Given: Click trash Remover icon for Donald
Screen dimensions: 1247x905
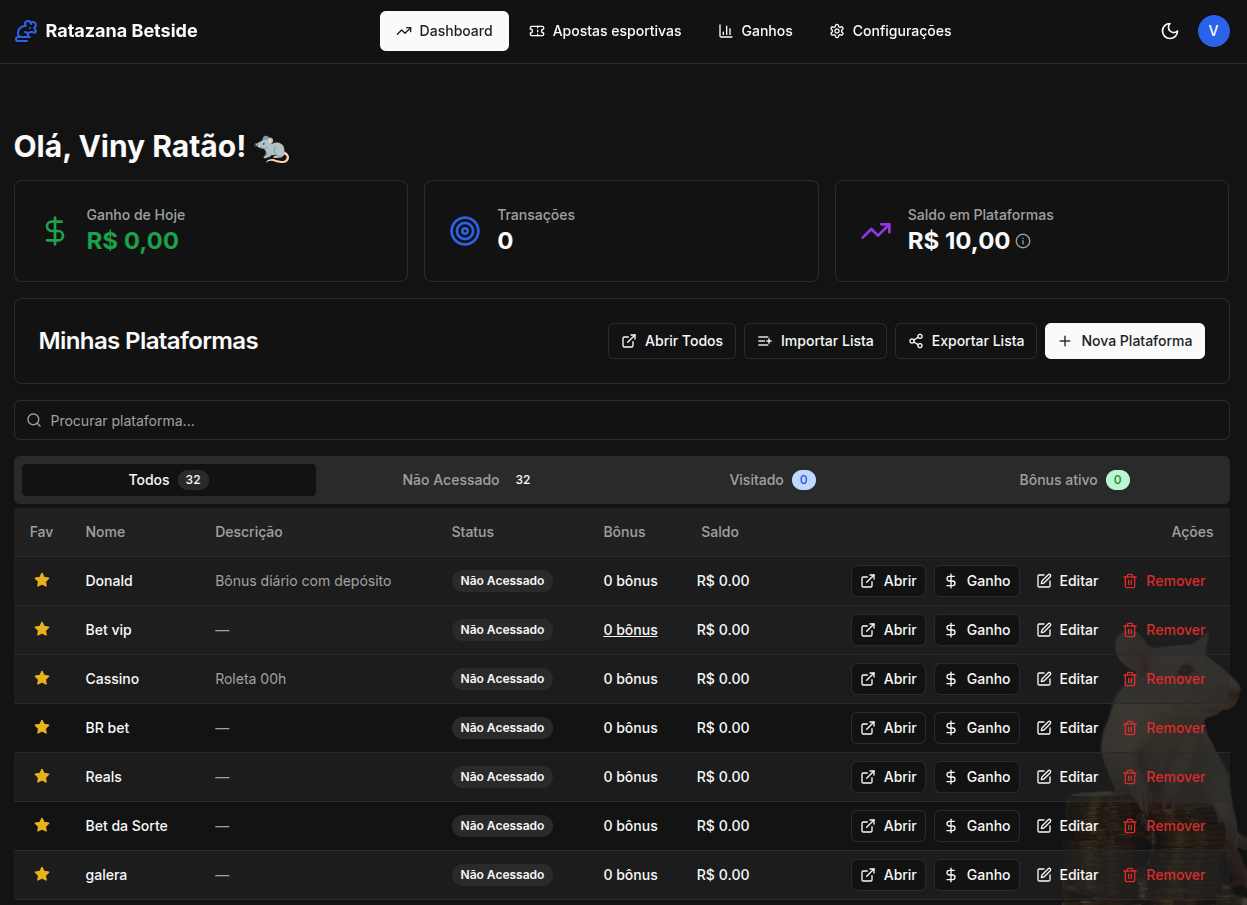Looking at the screenshot, I should click(x=1130, y=581).
